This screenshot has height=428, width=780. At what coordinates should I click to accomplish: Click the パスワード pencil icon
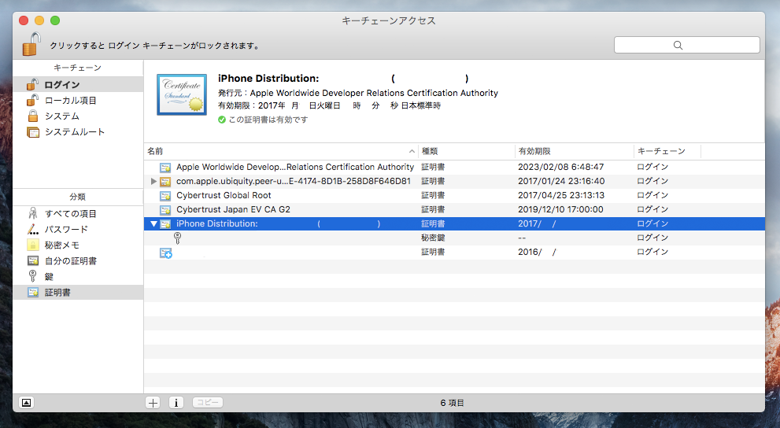33,229
